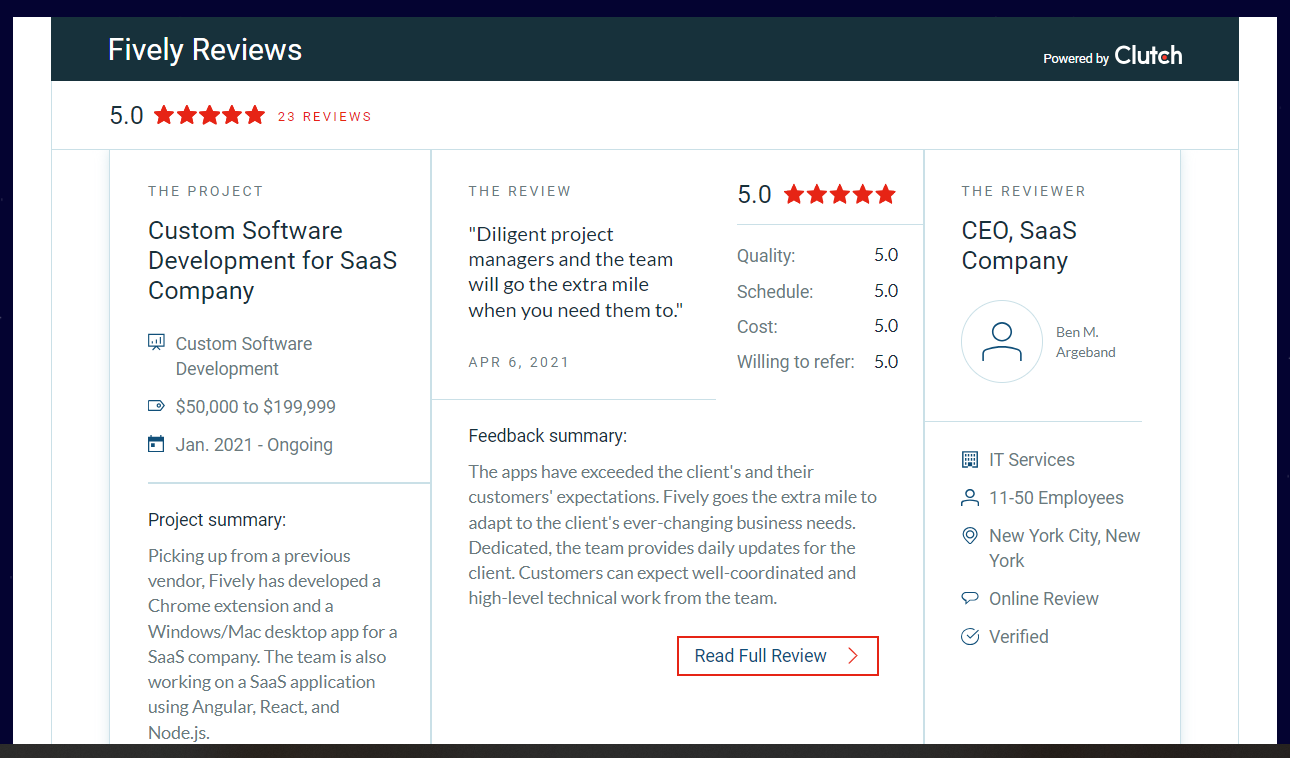Click the Quality rating row
The image size is (1290, 758).
(x=818, y=255)
